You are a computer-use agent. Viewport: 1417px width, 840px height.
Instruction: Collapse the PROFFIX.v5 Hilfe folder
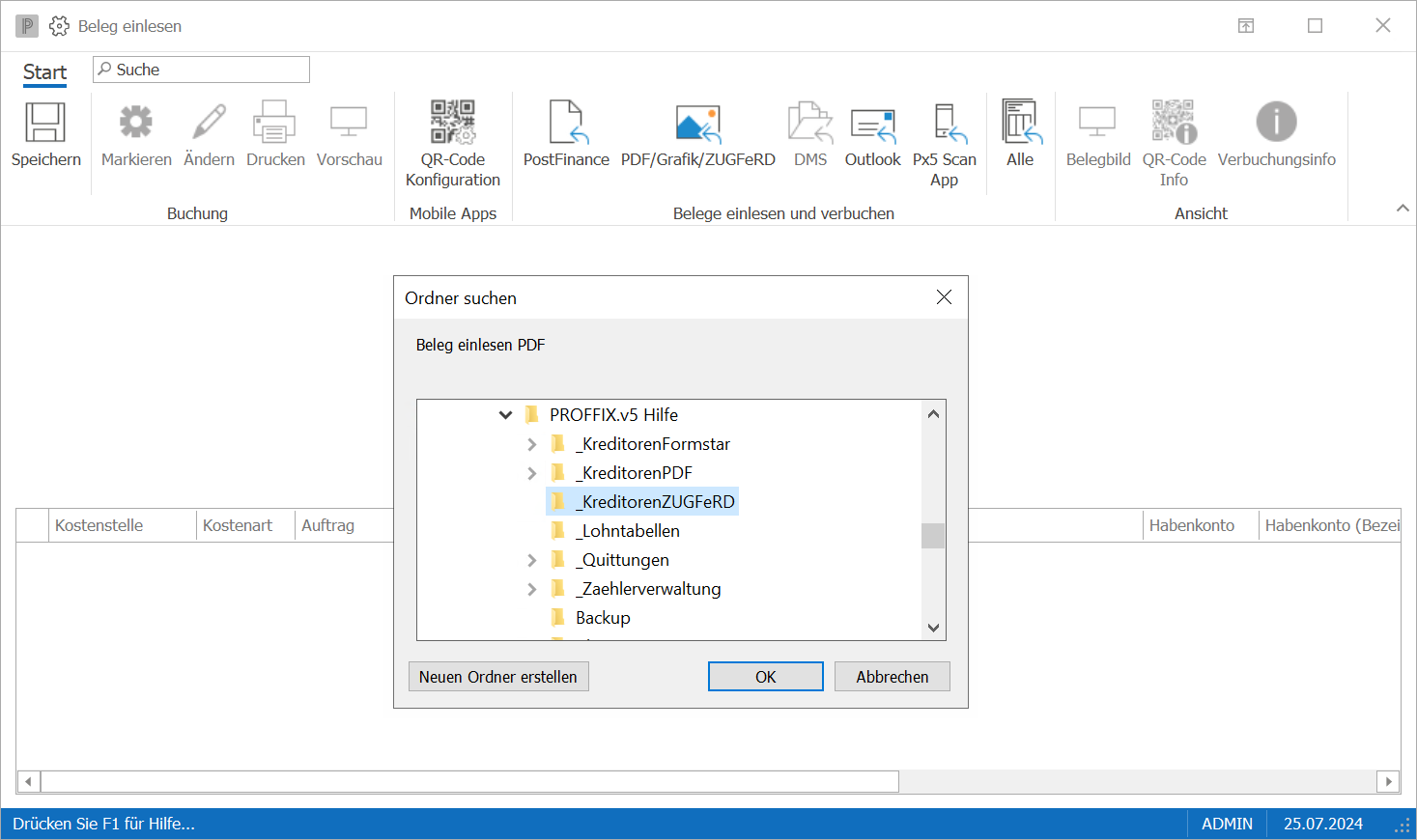[x=505, y=415]
